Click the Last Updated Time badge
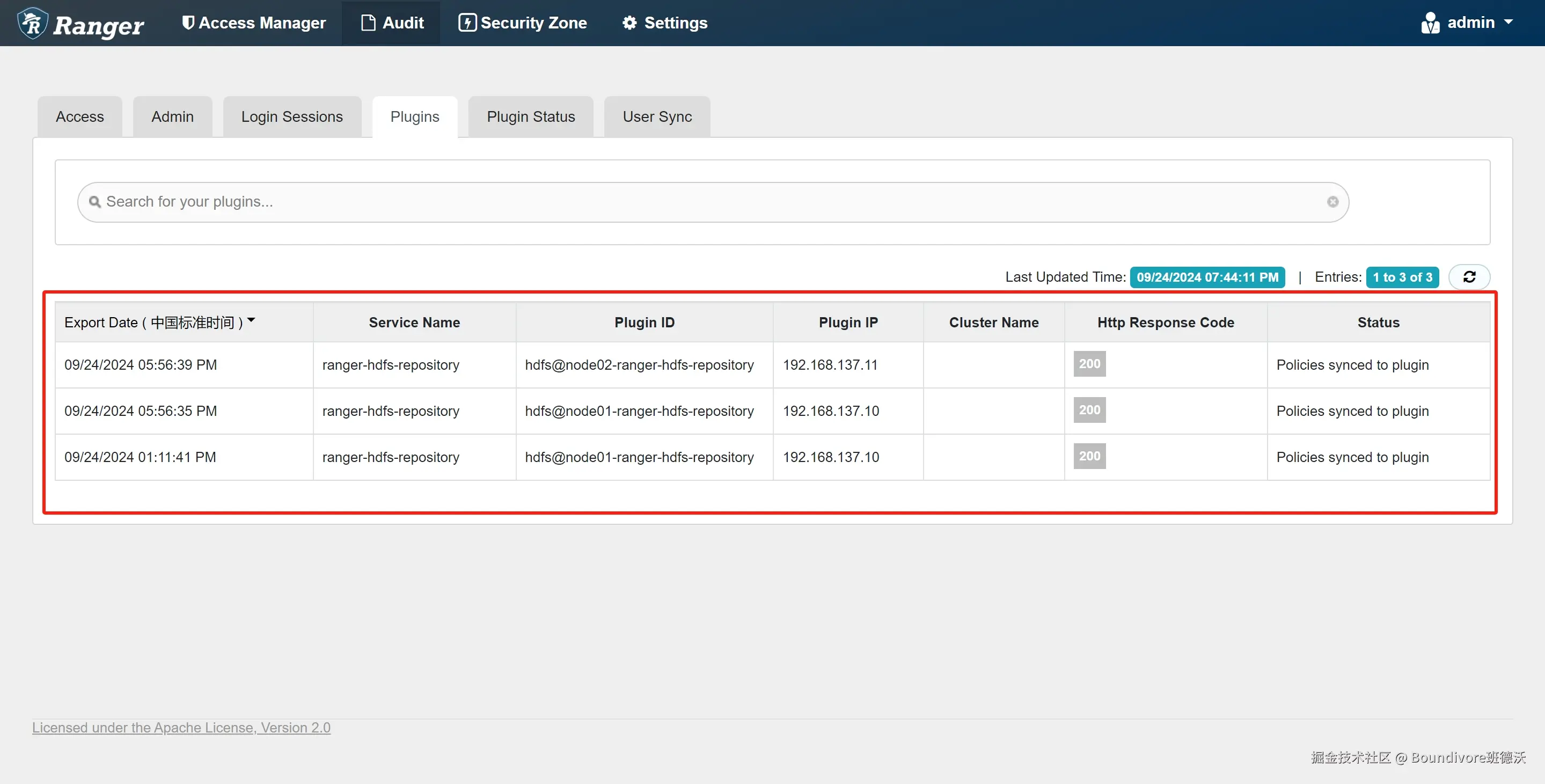This screenshot has height=784, width=1545. click(x=1207, y=277)
